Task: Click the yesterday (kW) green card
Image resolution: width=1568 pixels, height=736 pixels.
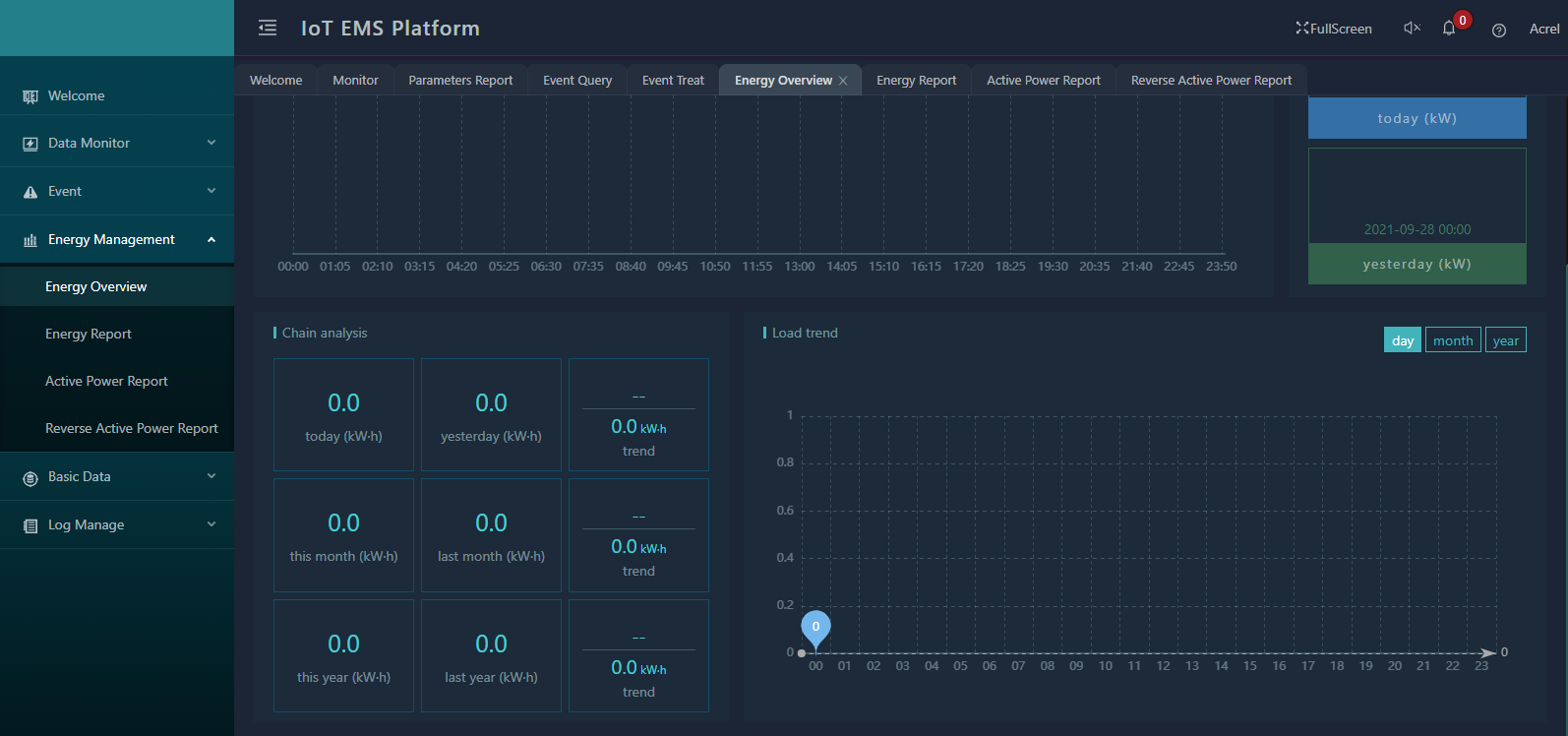Action: (x=1417, y=264)
